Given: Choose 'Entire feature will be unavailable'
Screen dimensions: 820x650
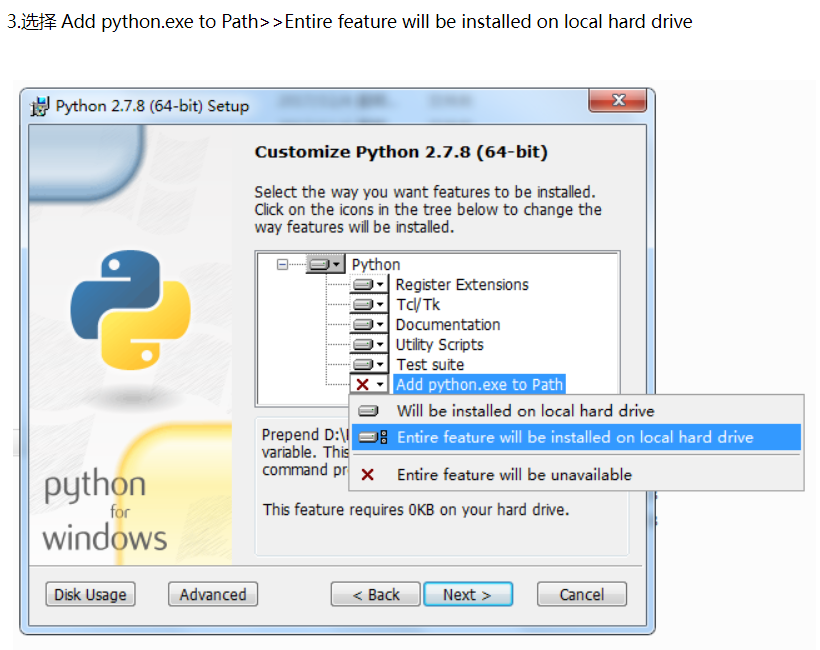Looking at the screenshot, I should click(x=576, y=475).
